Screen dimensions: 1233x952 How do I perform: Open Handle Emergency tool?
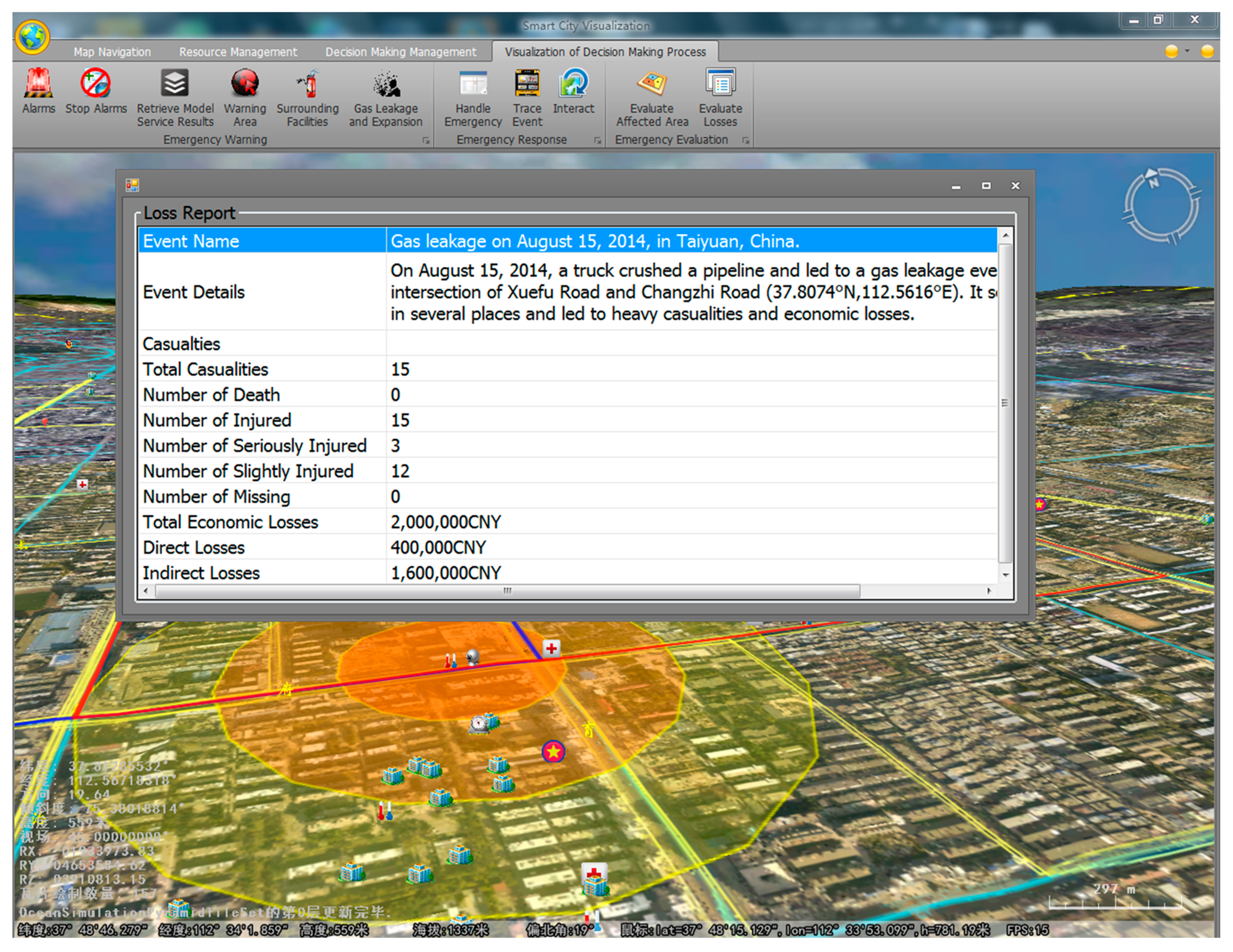(473, 83)
